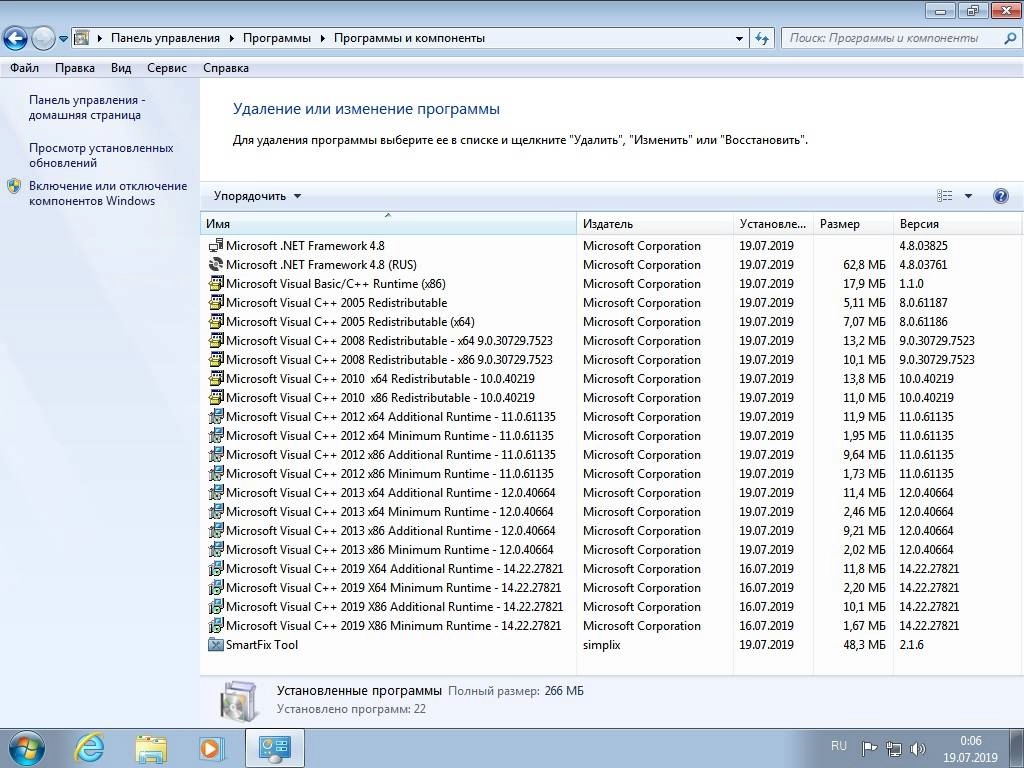
Task: Click icon of Visual C++ 2019 X86 Minimum Runtime
Action: [216, 625]
